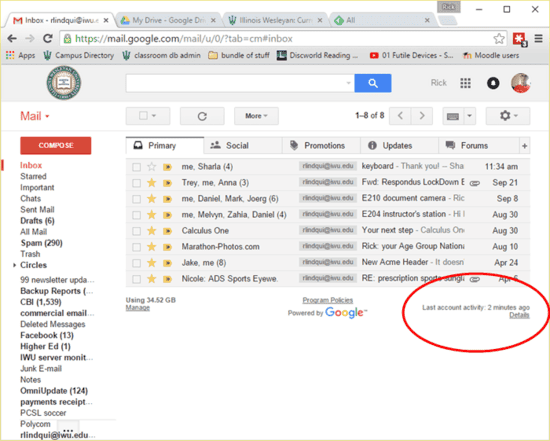The width and height of the screenshot is (550, 441).
Task: Unstar the E210 document camera email
Action: tap(152, 199)
